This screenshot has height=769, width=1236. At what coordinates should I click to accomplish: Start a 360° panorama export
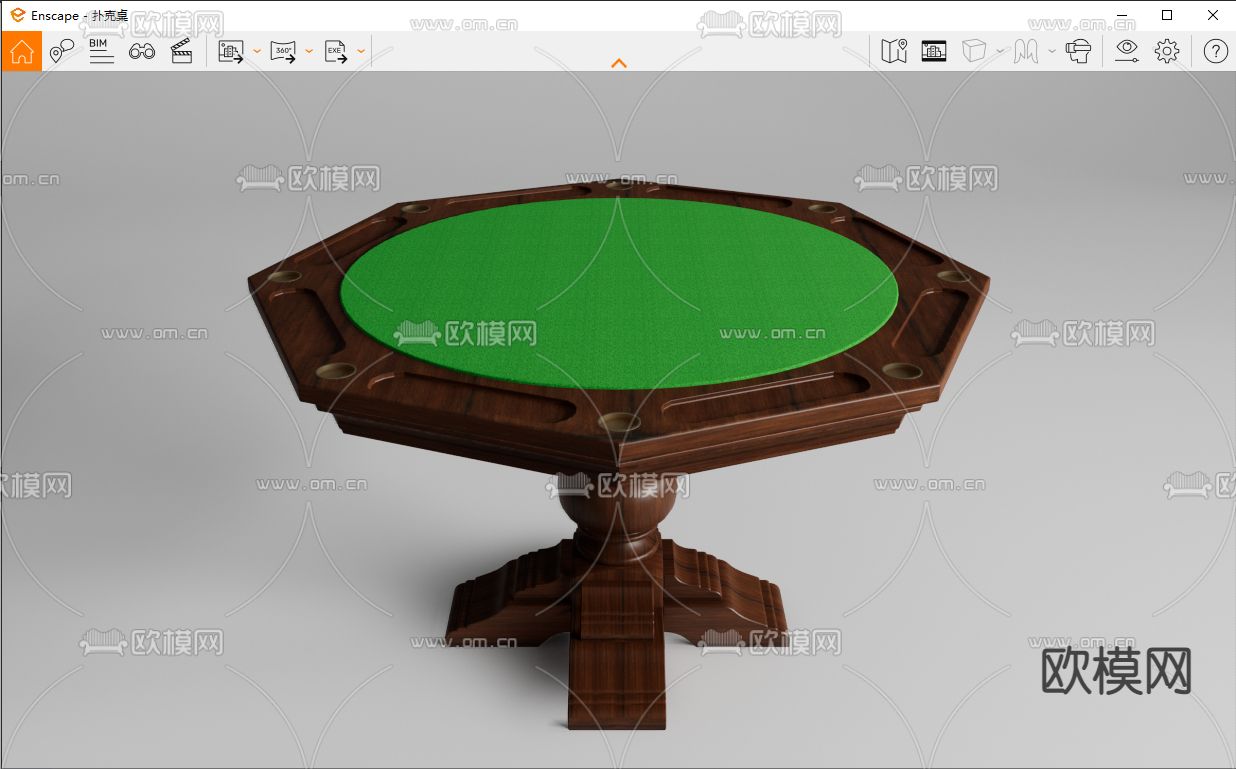[283, 51]
